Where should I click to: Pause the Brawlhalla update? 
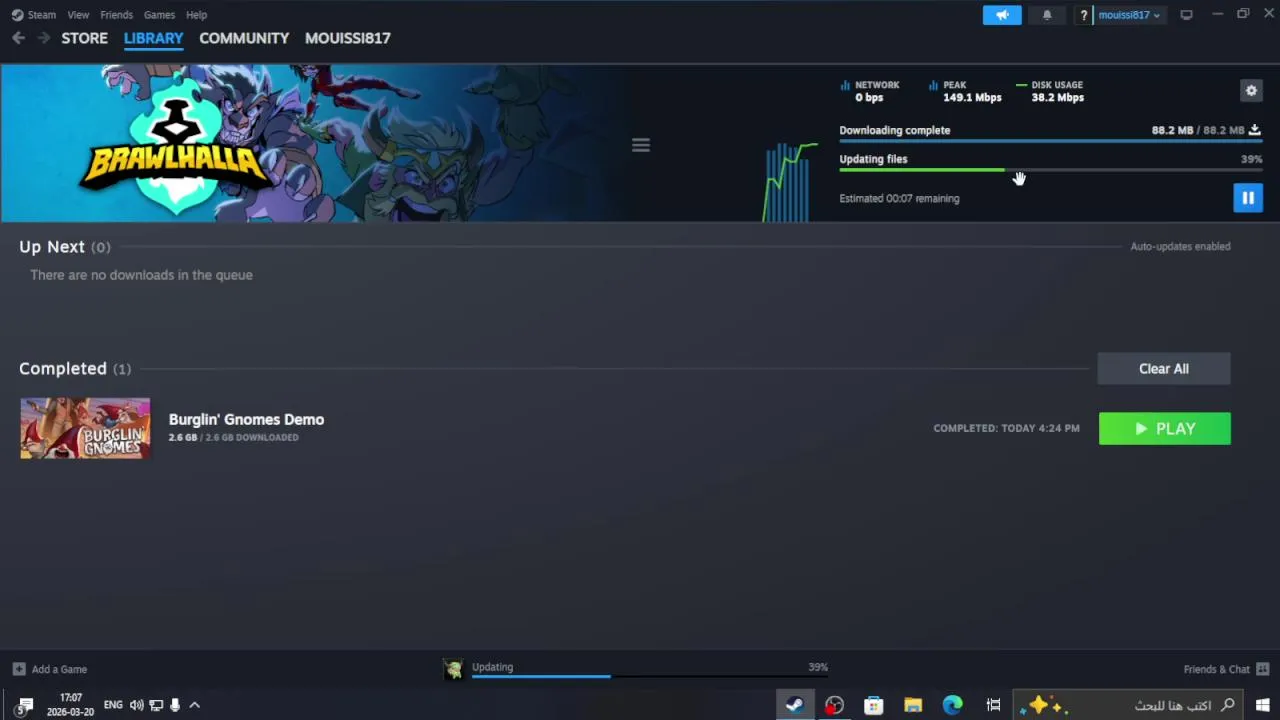pyautogui.click(x=1248, y=198)
